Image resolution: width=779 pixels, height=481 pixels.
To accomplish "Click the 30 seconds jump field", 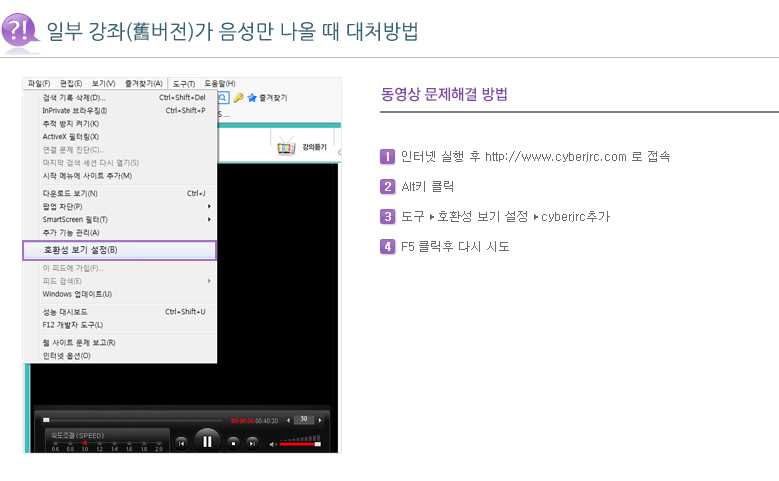I will click(x=304, y=419).
